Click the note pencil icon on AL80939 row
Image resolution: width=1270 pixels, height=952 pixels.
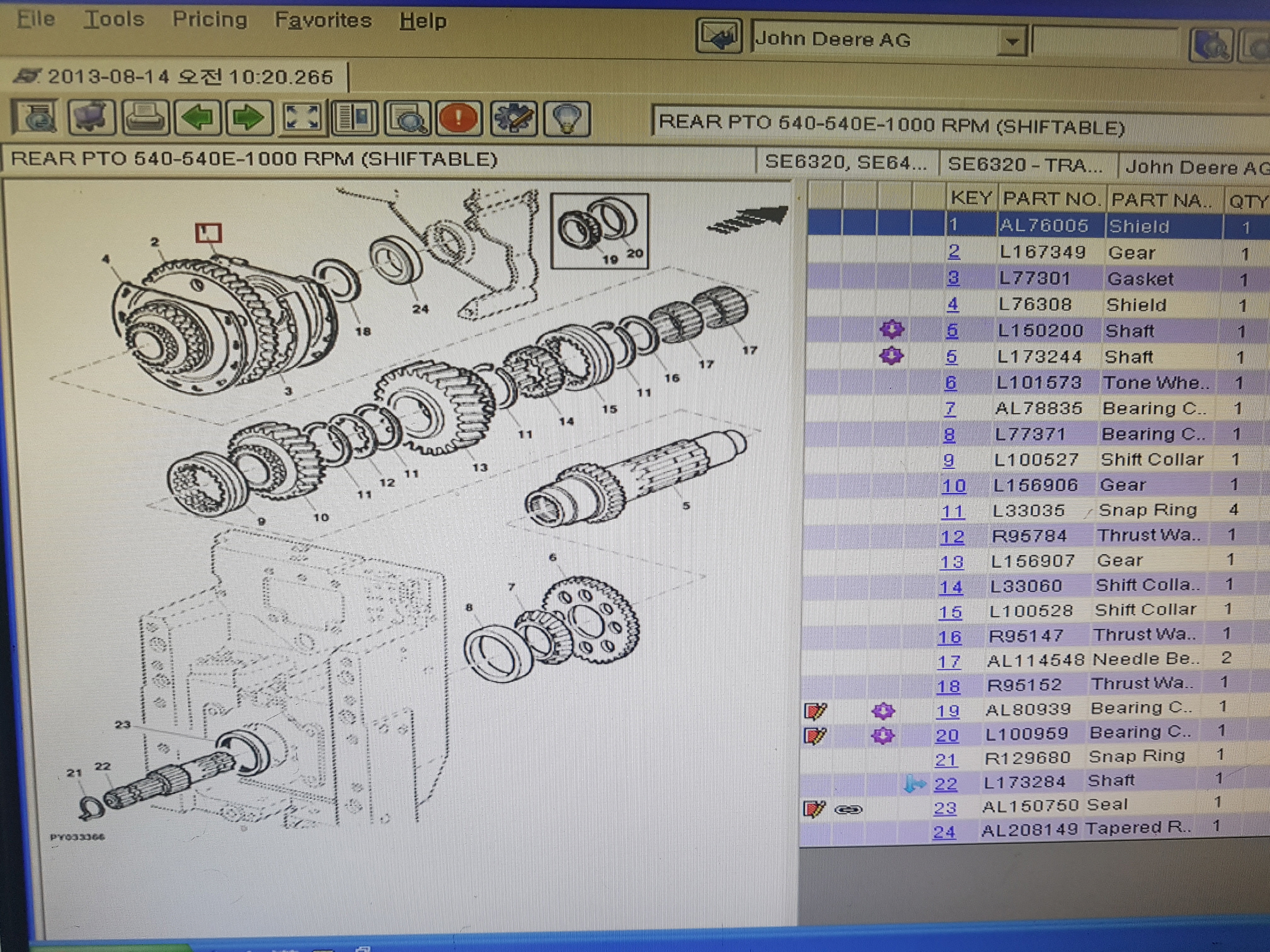pyautogui.click(x=815, y=711)
